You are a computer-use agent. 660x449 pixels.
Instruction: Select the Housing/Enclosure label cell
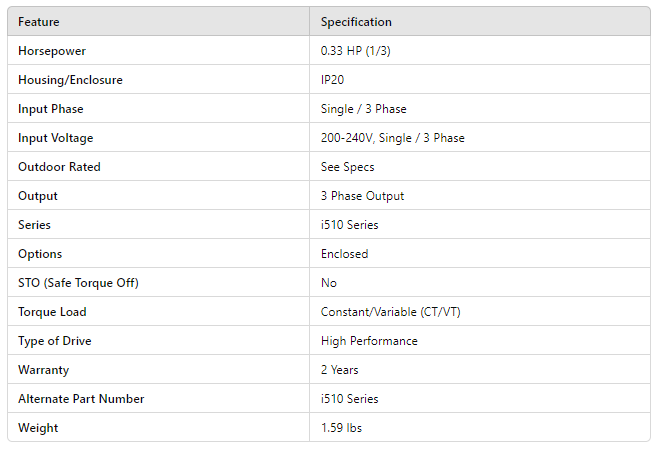pos(70,80)
